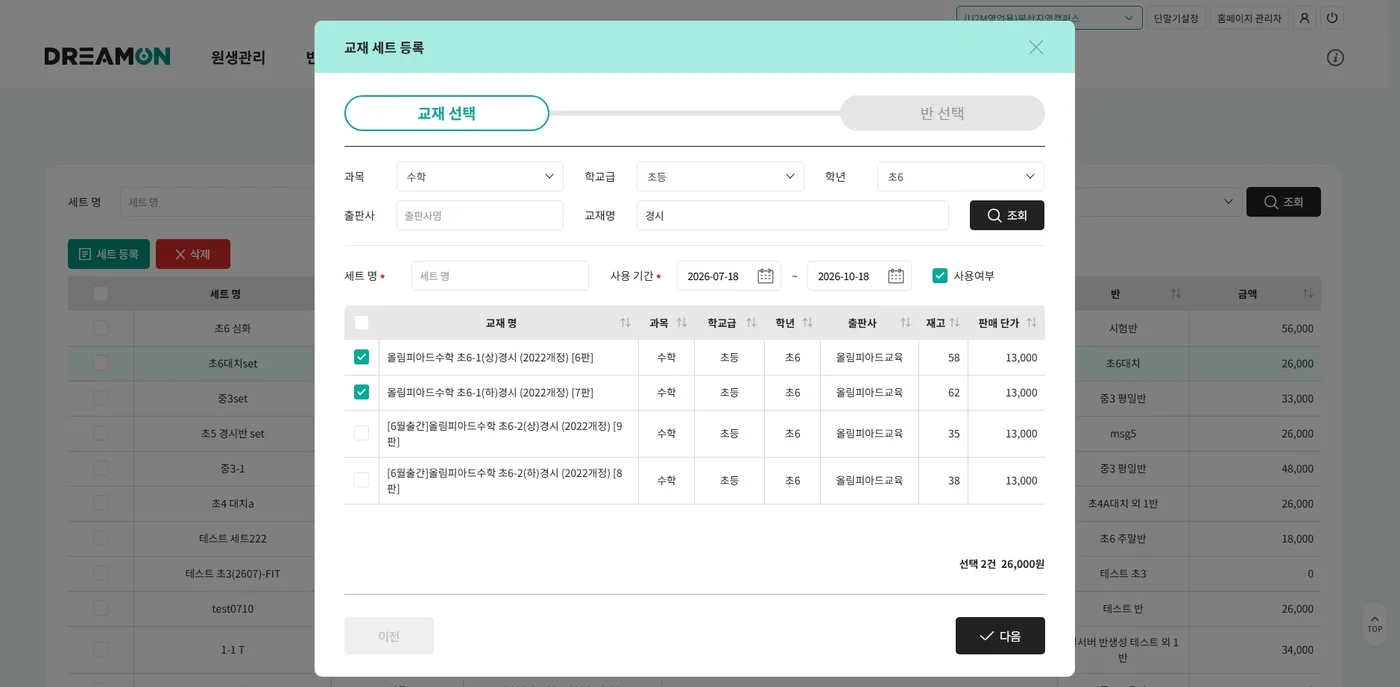Focus the 세트 명 input in dialog
The image size is (1400, 687).
pyautogui.click(x=500, y=276)
